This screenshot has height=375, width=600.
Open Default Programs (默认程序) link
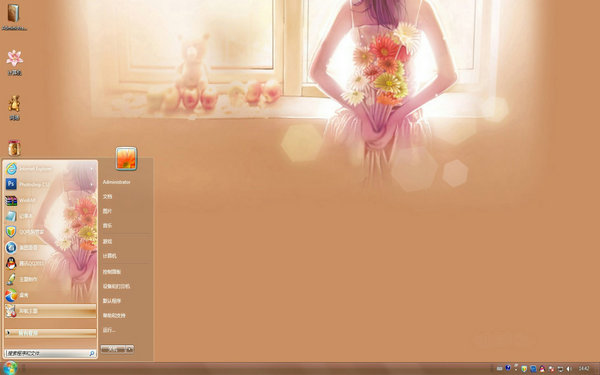click(x=112, y=301)
